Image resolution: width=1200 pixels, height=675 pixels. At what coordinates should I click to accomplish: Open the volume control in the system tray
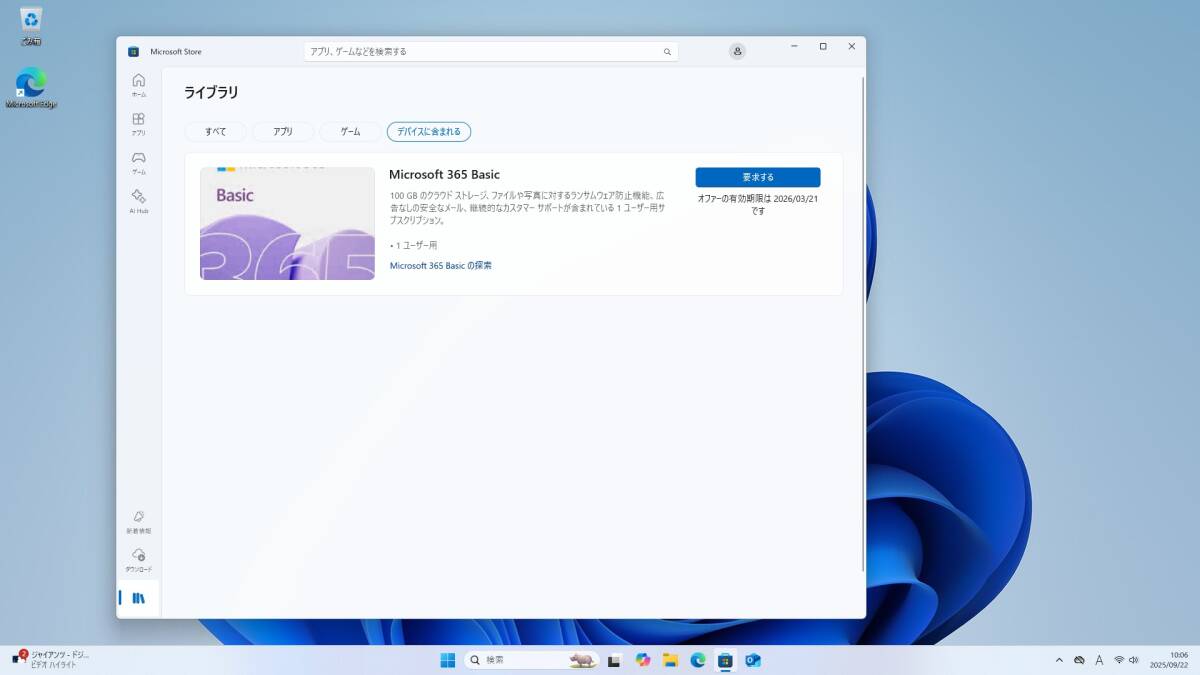point(1134,660)
